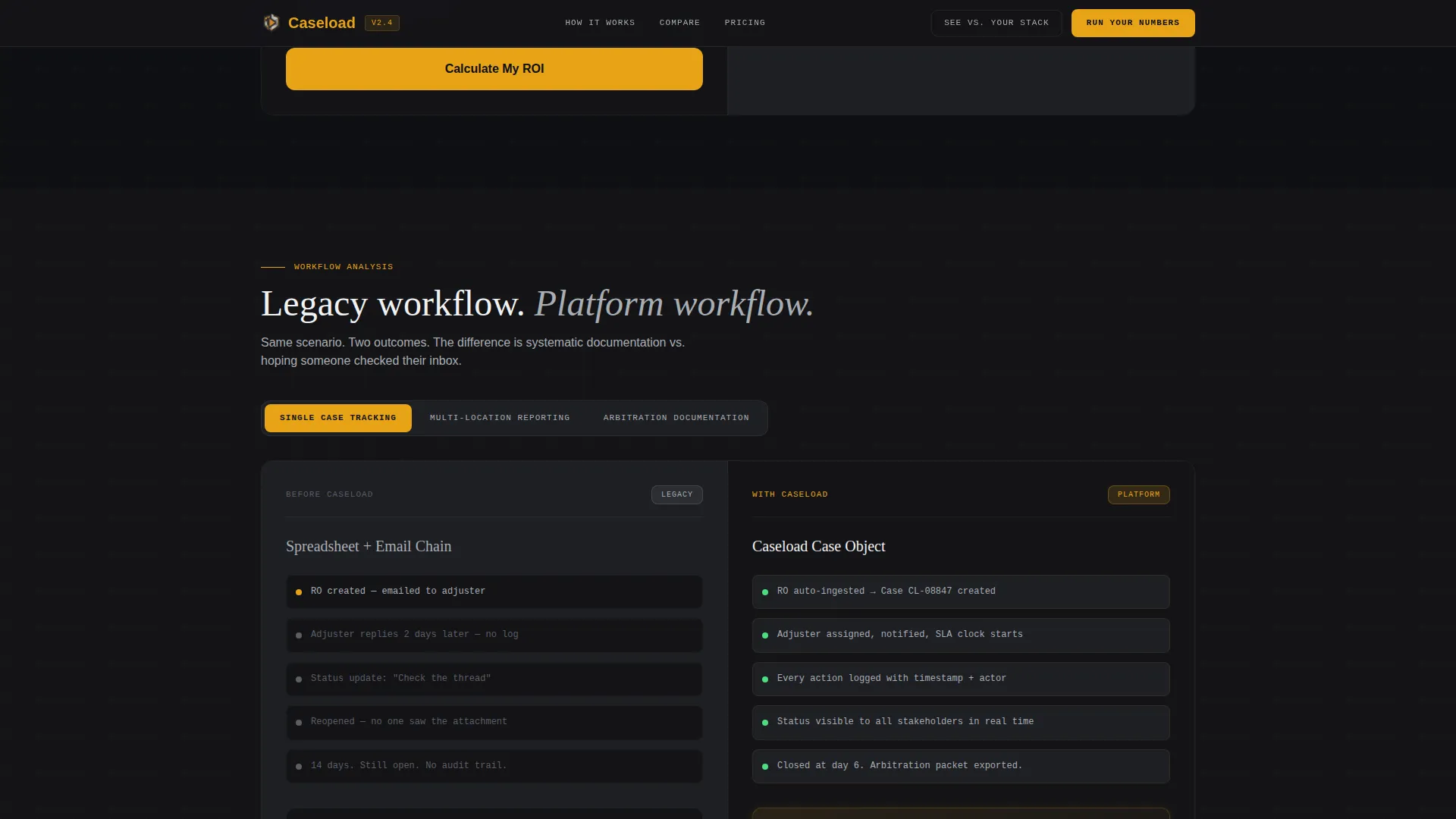Click 'With Caseload' label
1456x819 pixels.
coord(790,494)
